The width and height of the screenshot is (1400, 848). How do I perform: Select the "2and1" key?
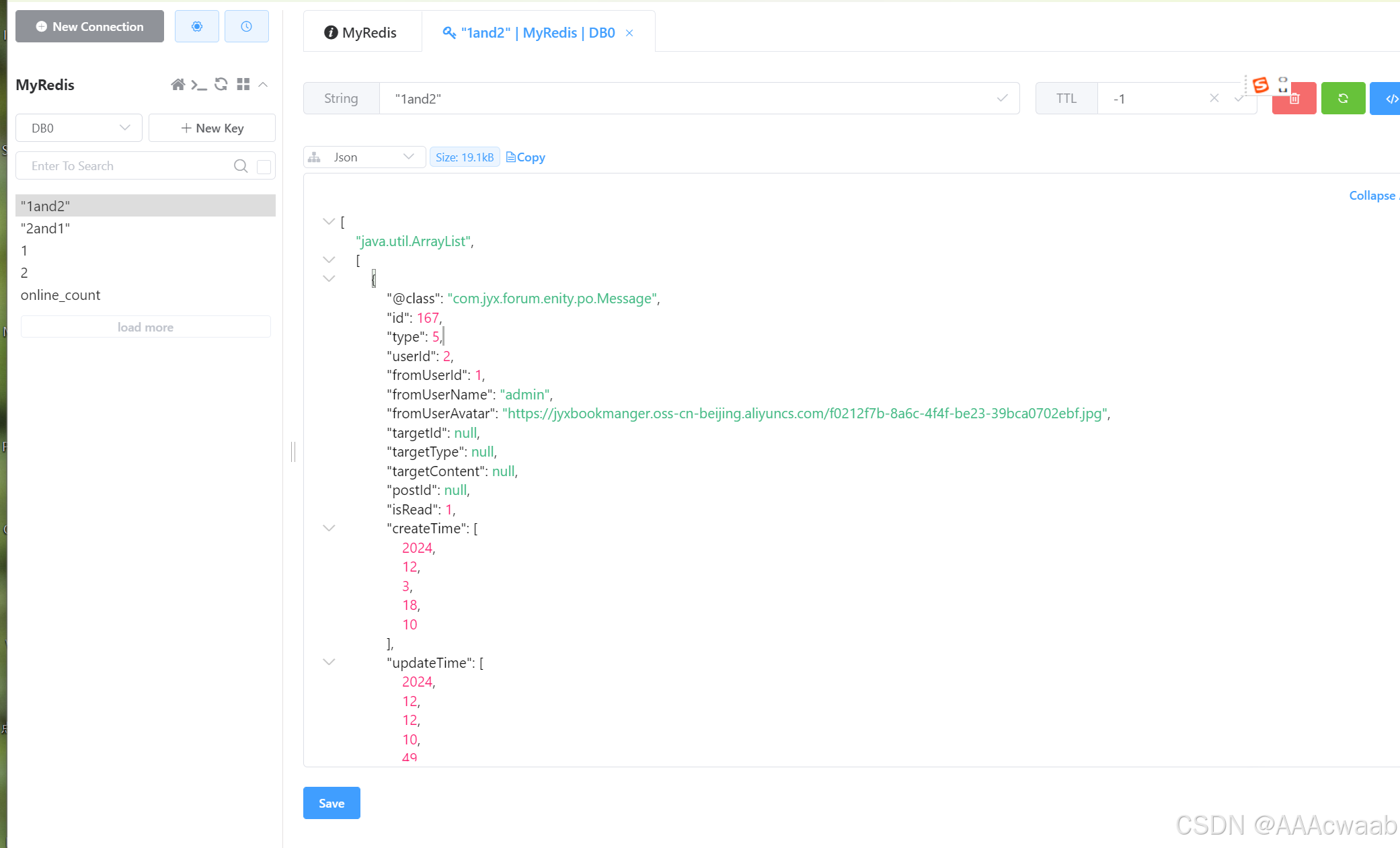(45, 229)
